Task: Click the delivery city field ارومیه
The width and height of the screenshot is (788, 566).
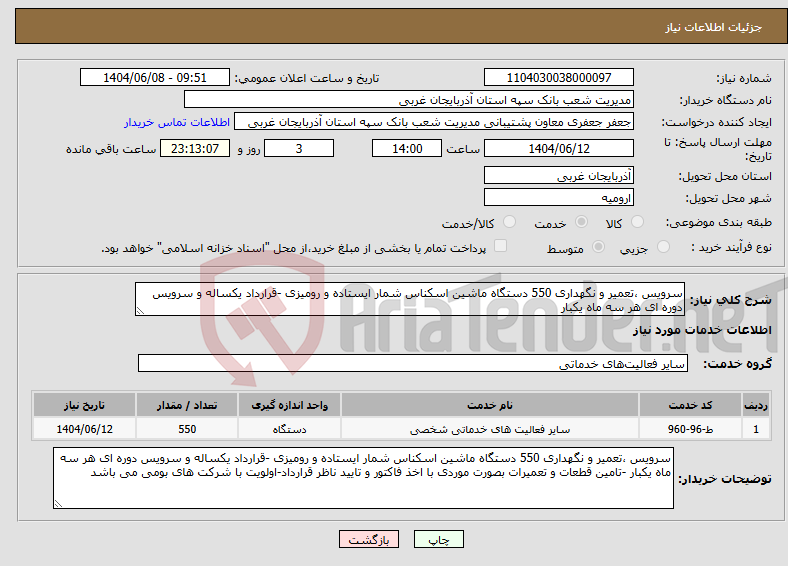Action: [558, 197]
